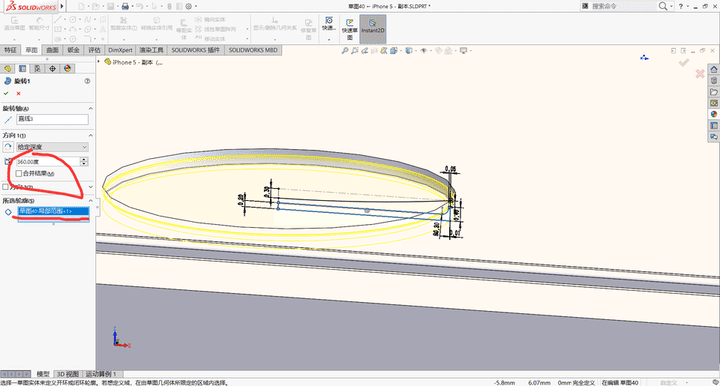The image size is (720, 386).
Task: Open the DisplayManager color ball tab icon
Action: 68,68
